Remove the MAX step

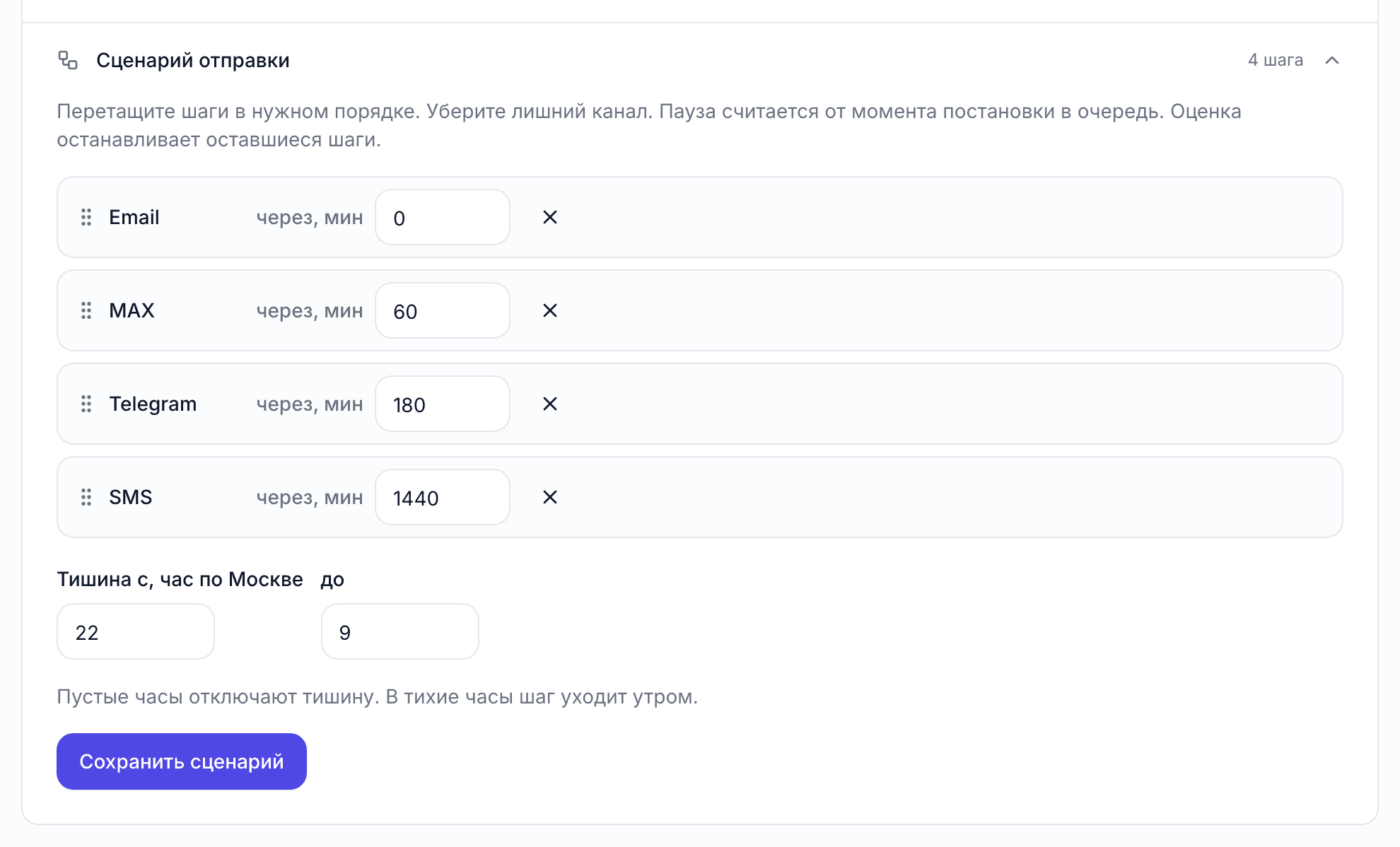coord(550,310)
